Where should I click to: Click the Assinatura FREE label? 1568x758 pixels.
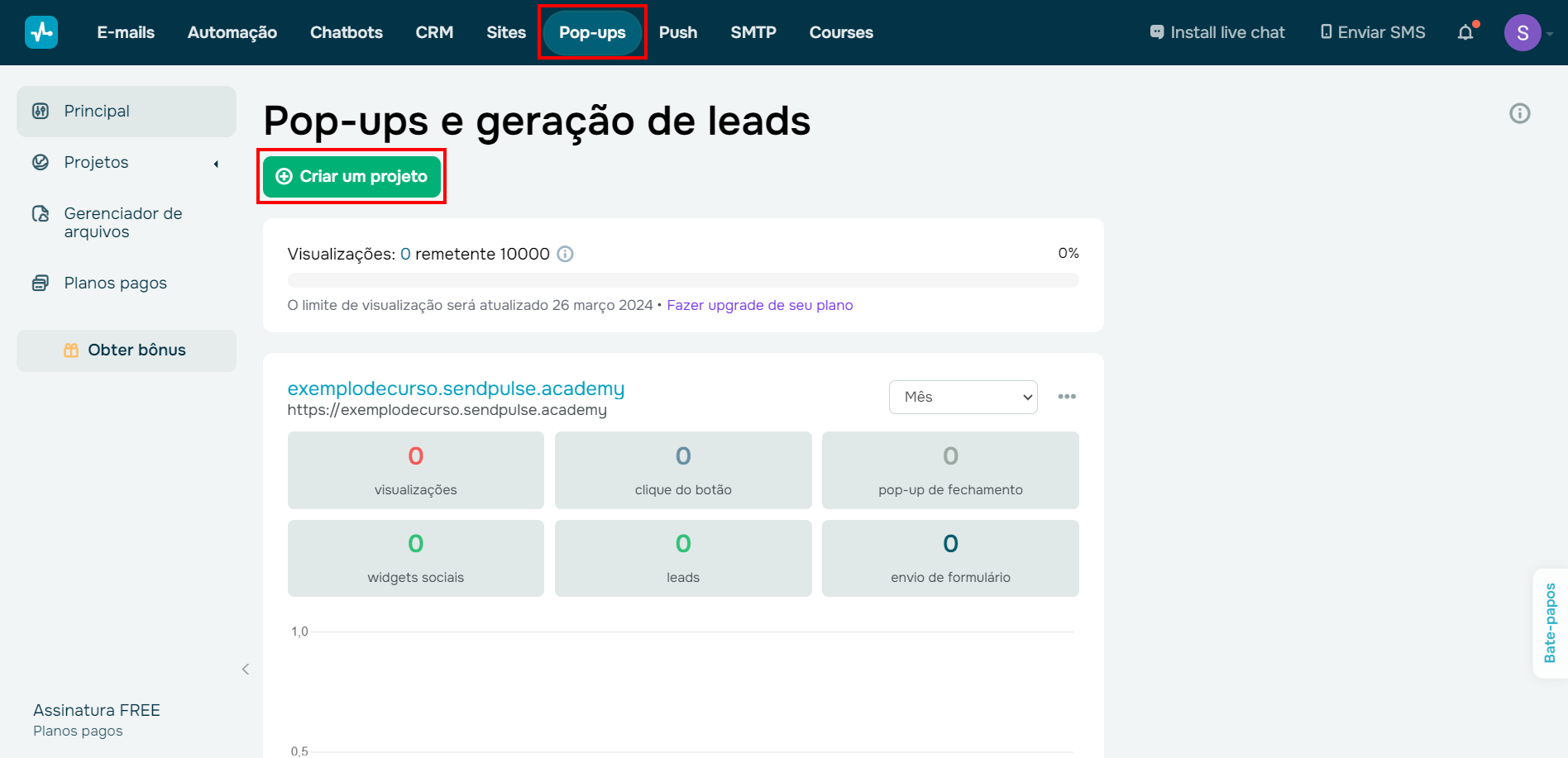click(97, 710)
